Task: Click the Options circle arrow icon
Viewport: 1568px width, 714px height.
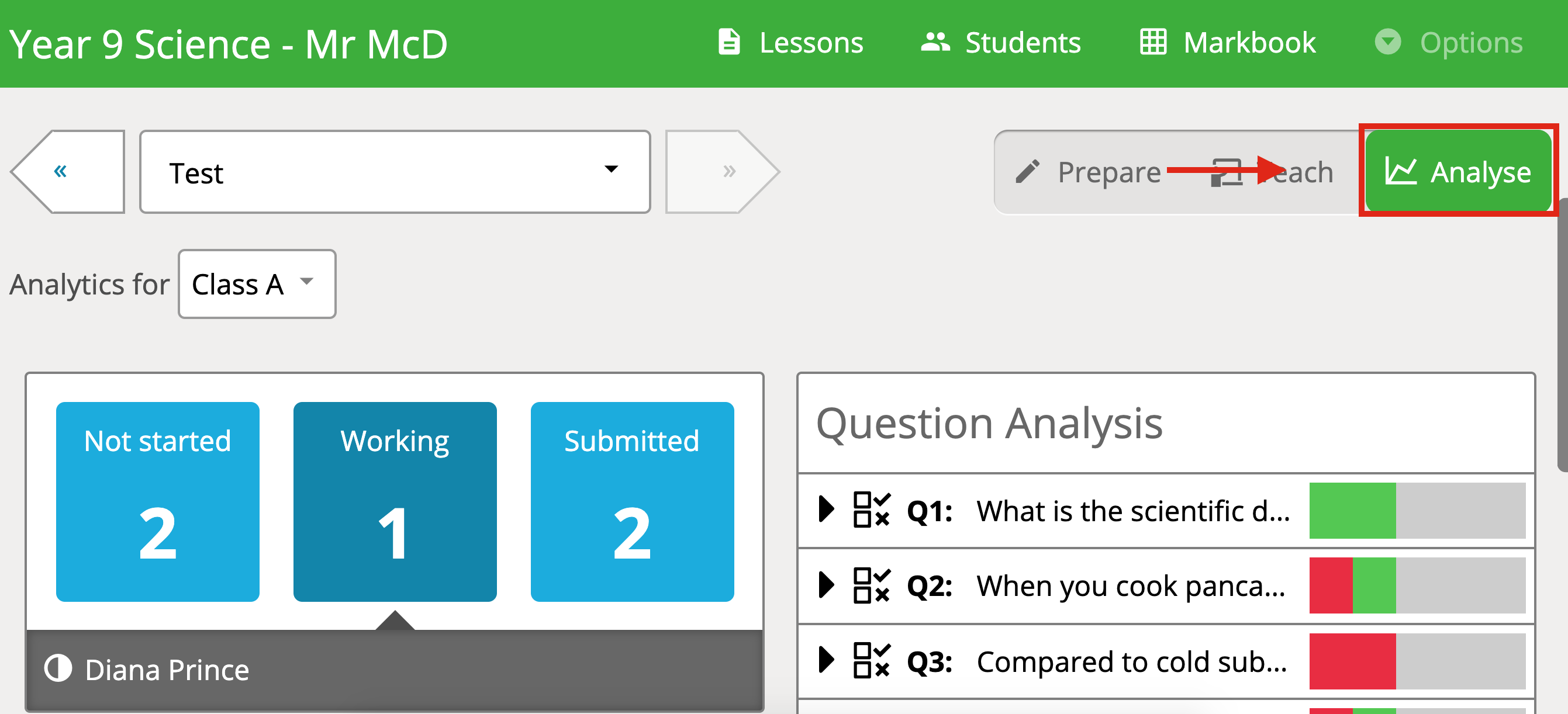Action: 1388,43
